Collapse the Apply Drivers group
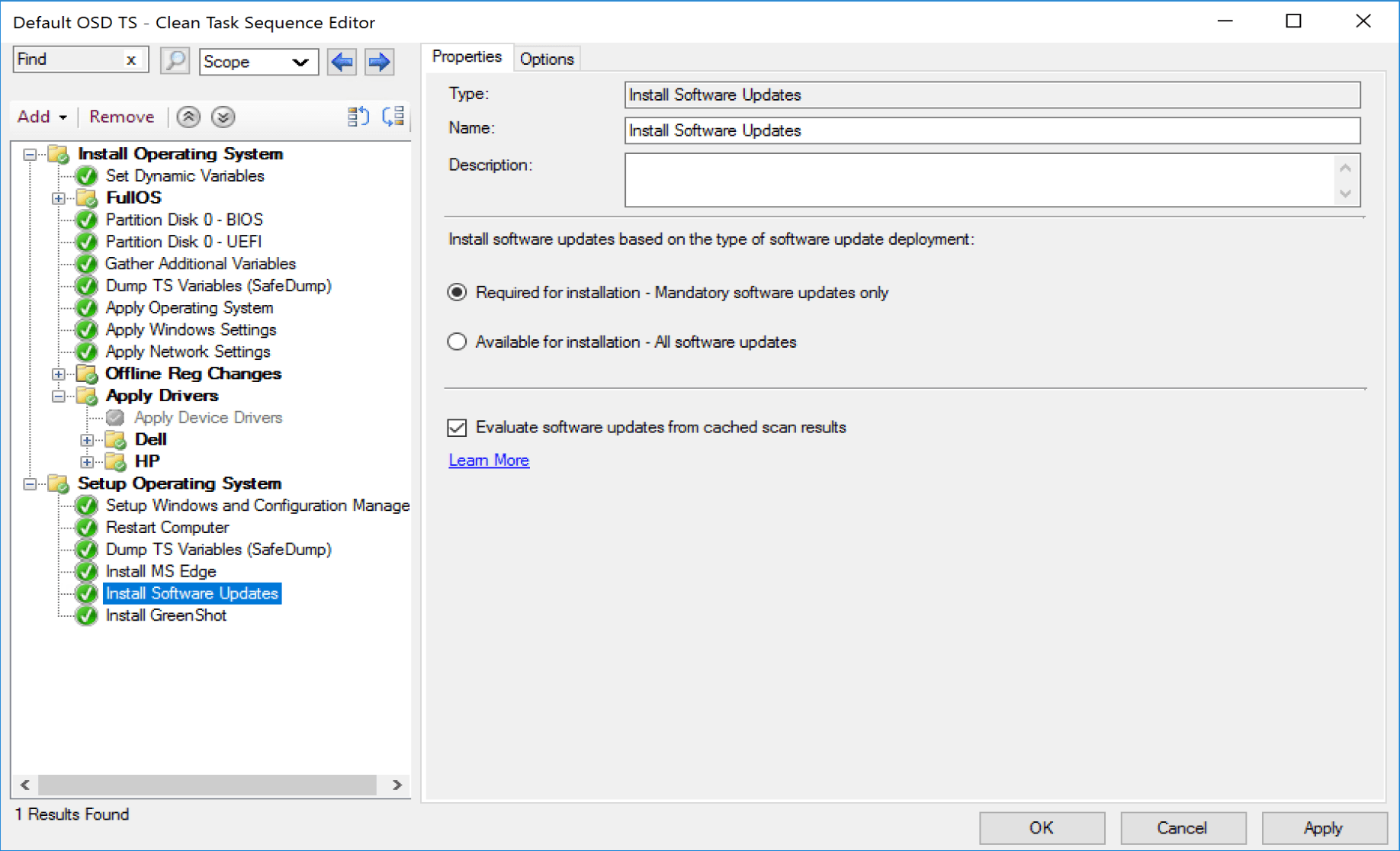This screenshot has width=1400, height=851. tap(59, 395)
